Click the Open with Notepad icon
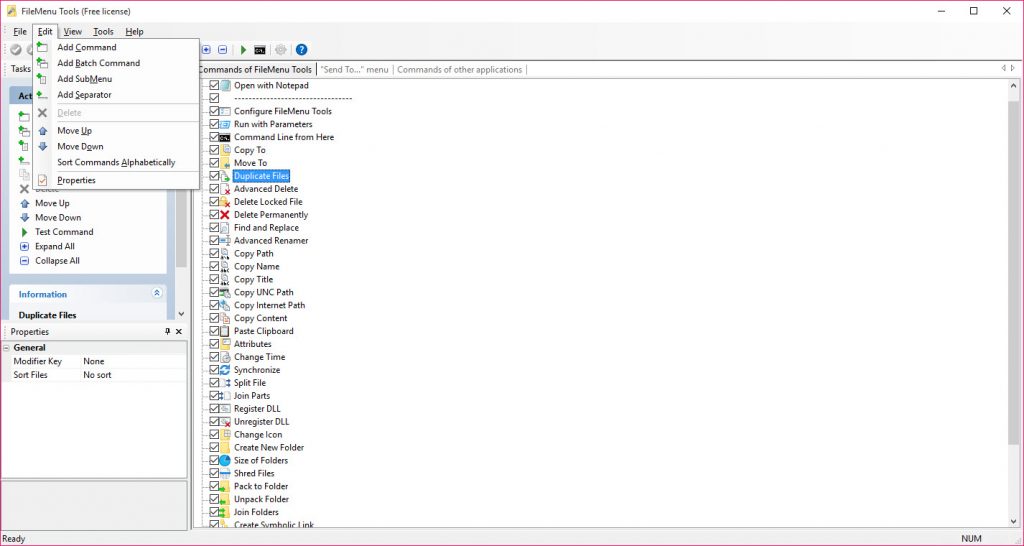Screen dimensions: 1024x546 tap(225, 86)
